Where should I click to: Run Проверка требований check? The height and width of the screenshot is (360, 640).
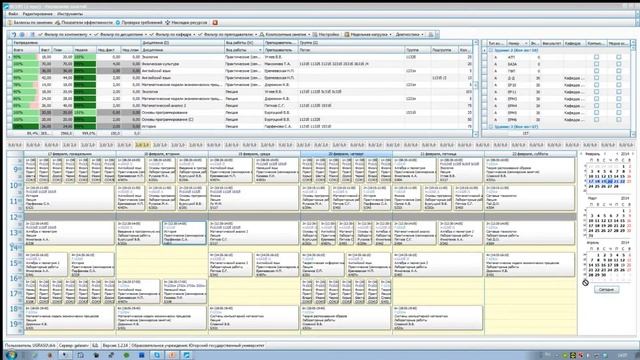point(139,23)
